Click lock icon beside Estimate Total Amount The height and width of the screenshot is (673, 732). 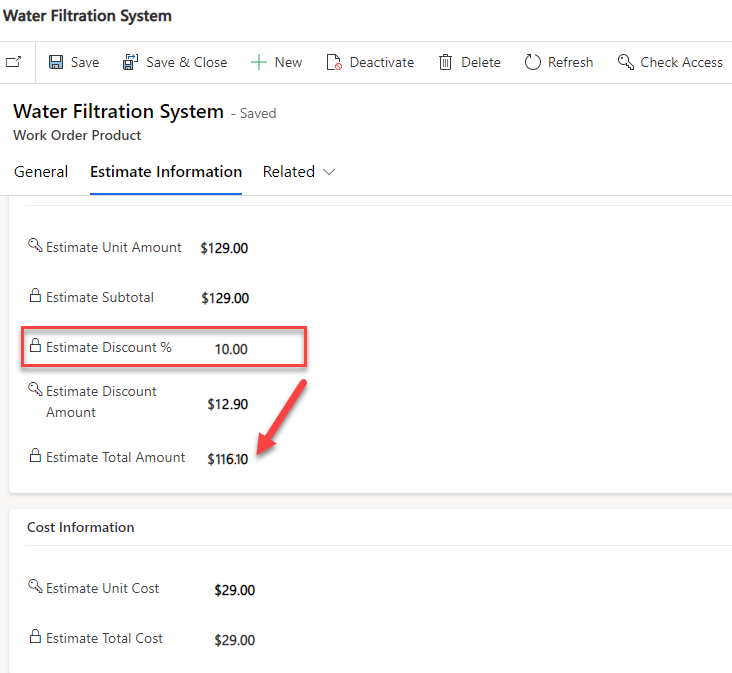pyautogui.click(x=35, y=455)
